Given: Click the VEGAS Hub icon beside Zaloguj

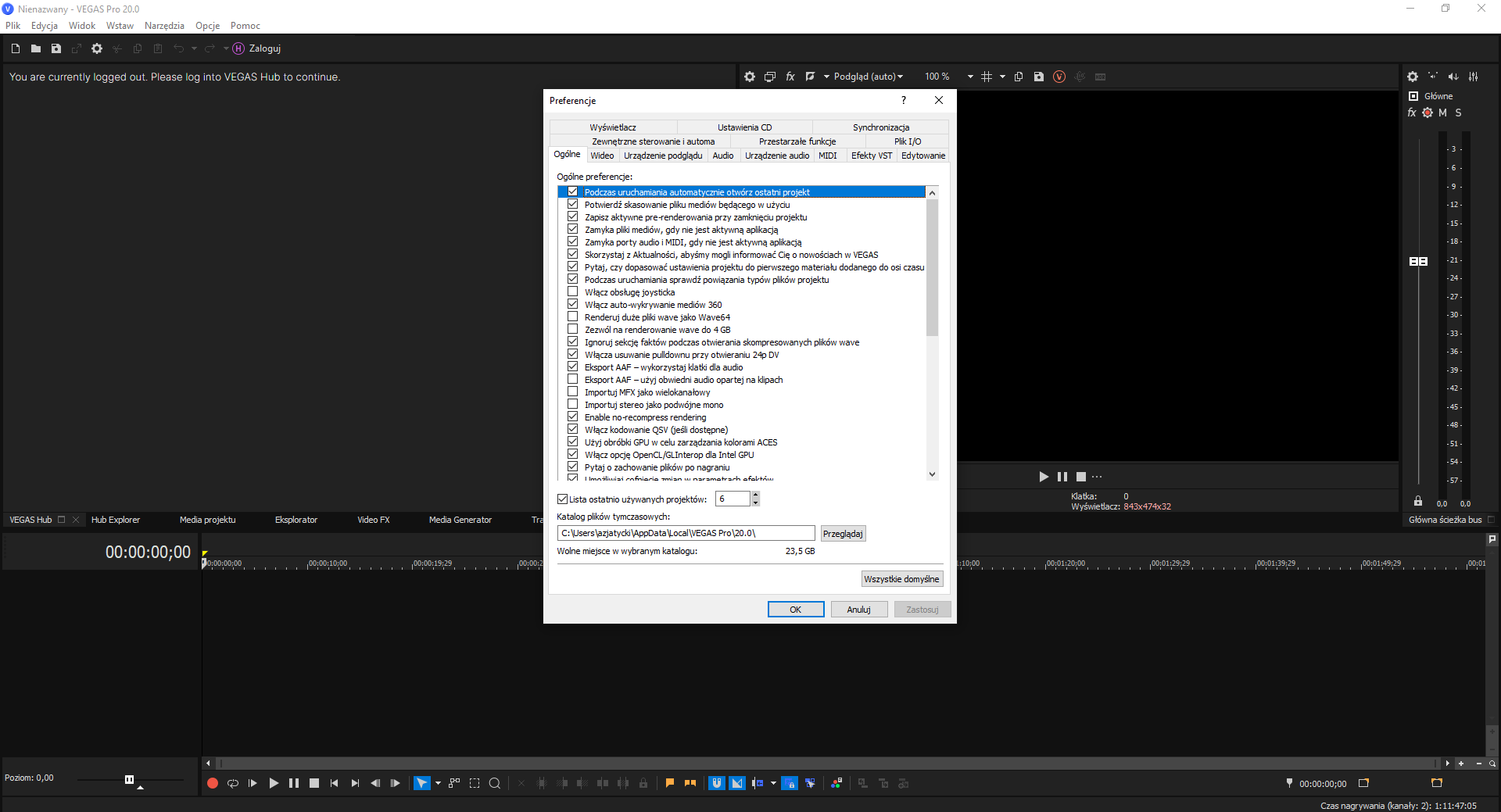Looking at the screenshot, I should pos(239,48).
